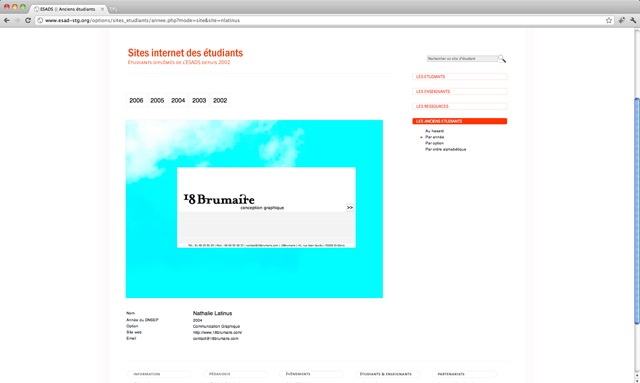
Task: Expand the Les Étudiants menu section
Action: tap(460, 76)
